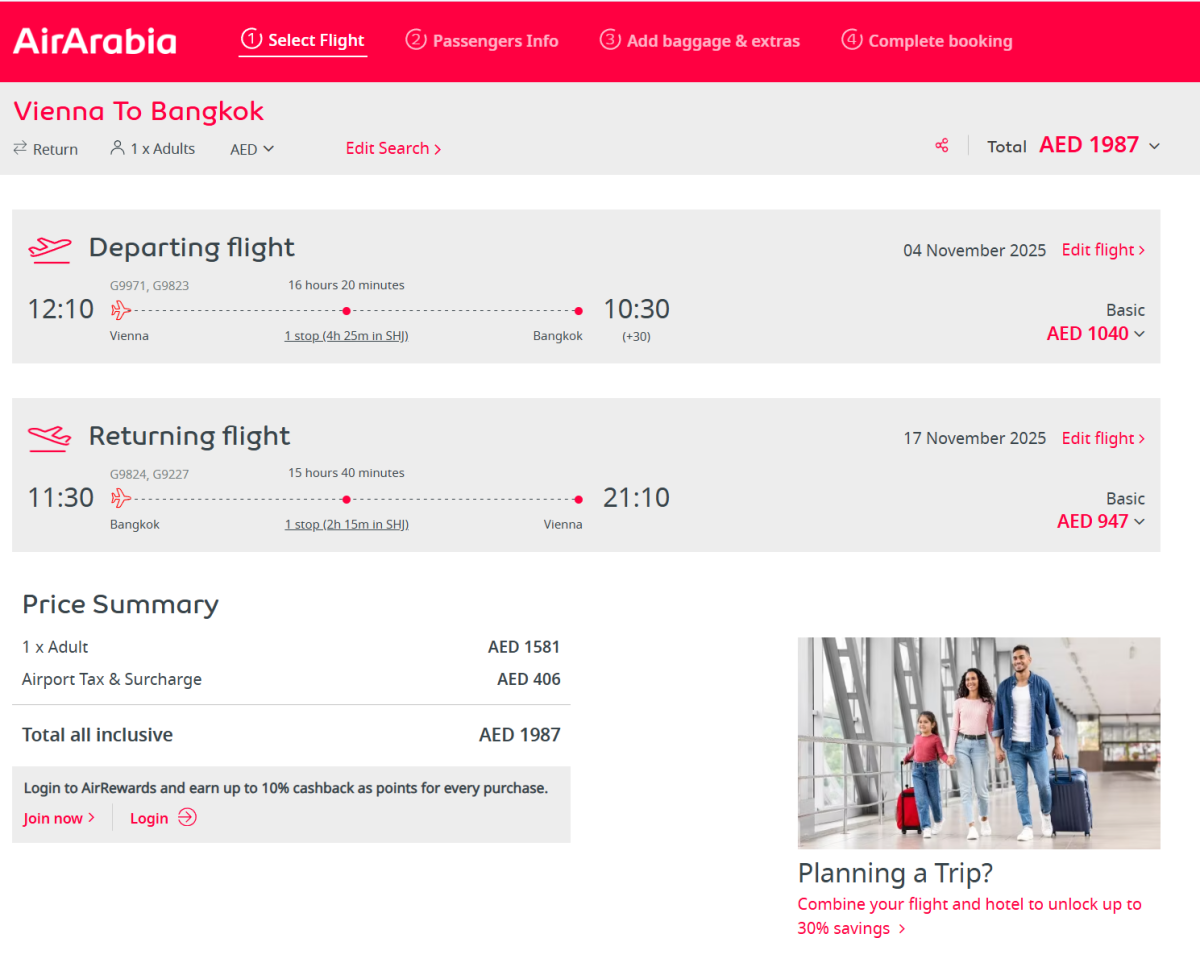Open the Add baggage & extras step

point(700,41)
